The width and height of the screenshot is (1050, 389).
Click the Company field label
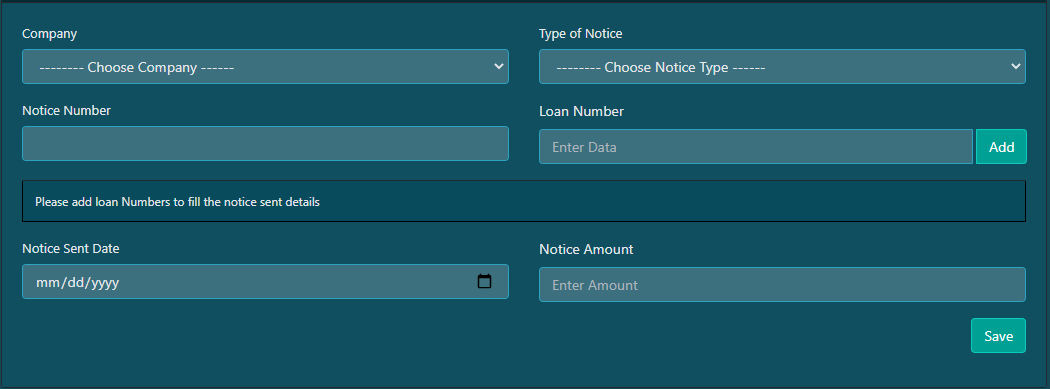point(50,33)
